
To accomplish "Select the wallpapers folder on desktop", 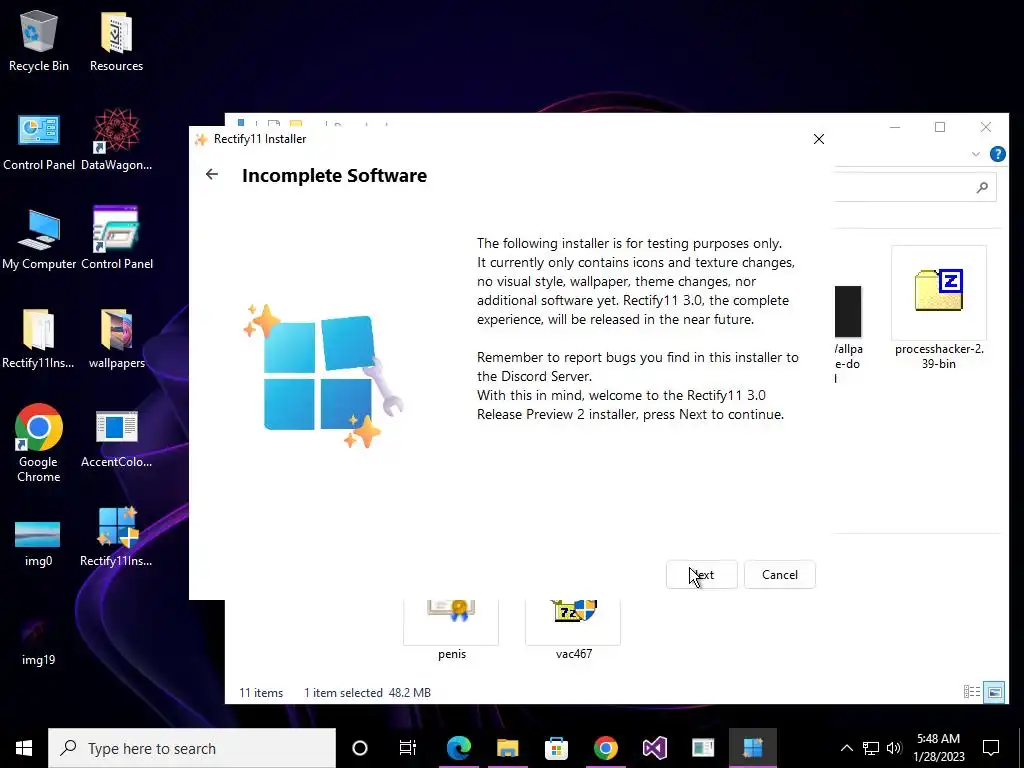I will pyautogui.click(x=116, y=339).
